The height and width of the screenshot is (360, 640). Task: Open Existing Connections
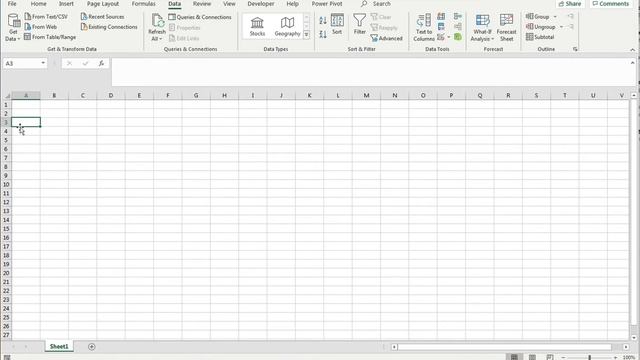109,27
